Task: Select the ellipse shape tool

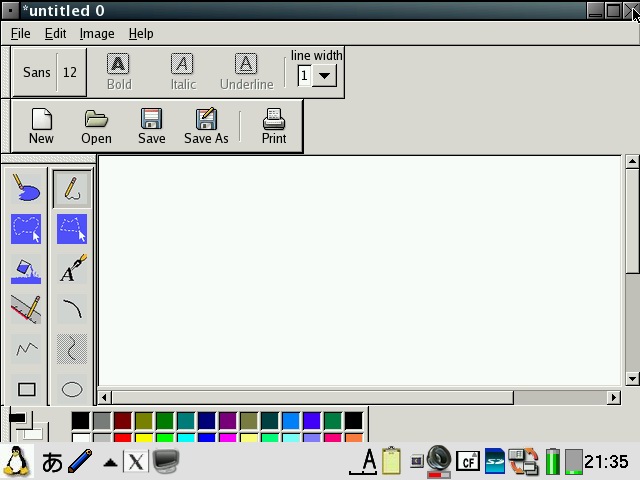Action: [x=71, y=389]
